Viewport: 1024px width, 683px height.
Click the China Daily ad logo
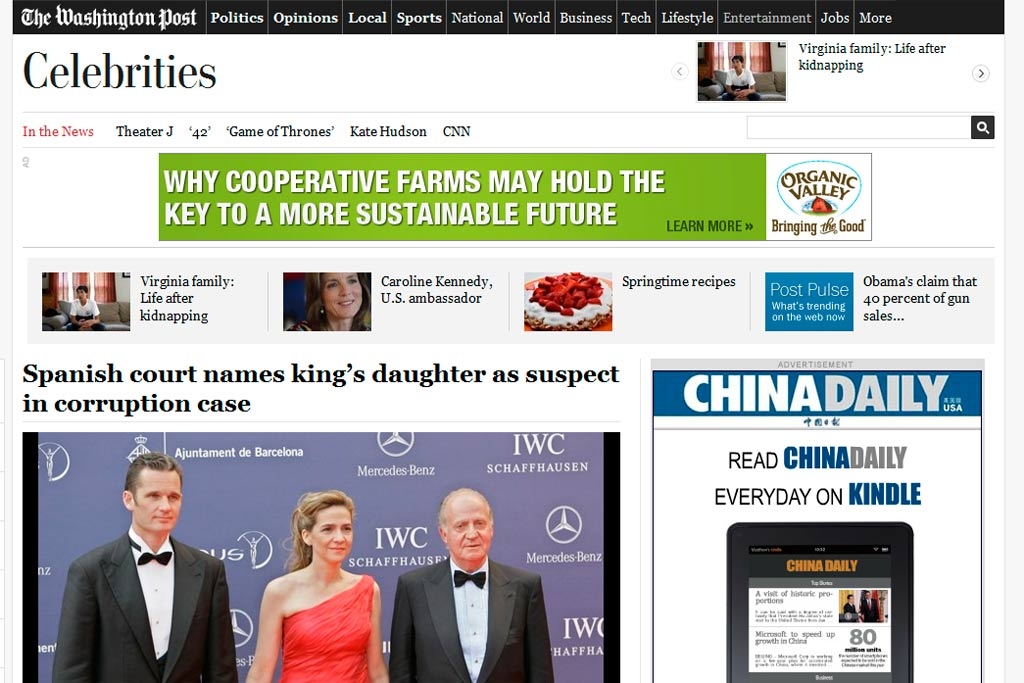(x=816, y=394)
